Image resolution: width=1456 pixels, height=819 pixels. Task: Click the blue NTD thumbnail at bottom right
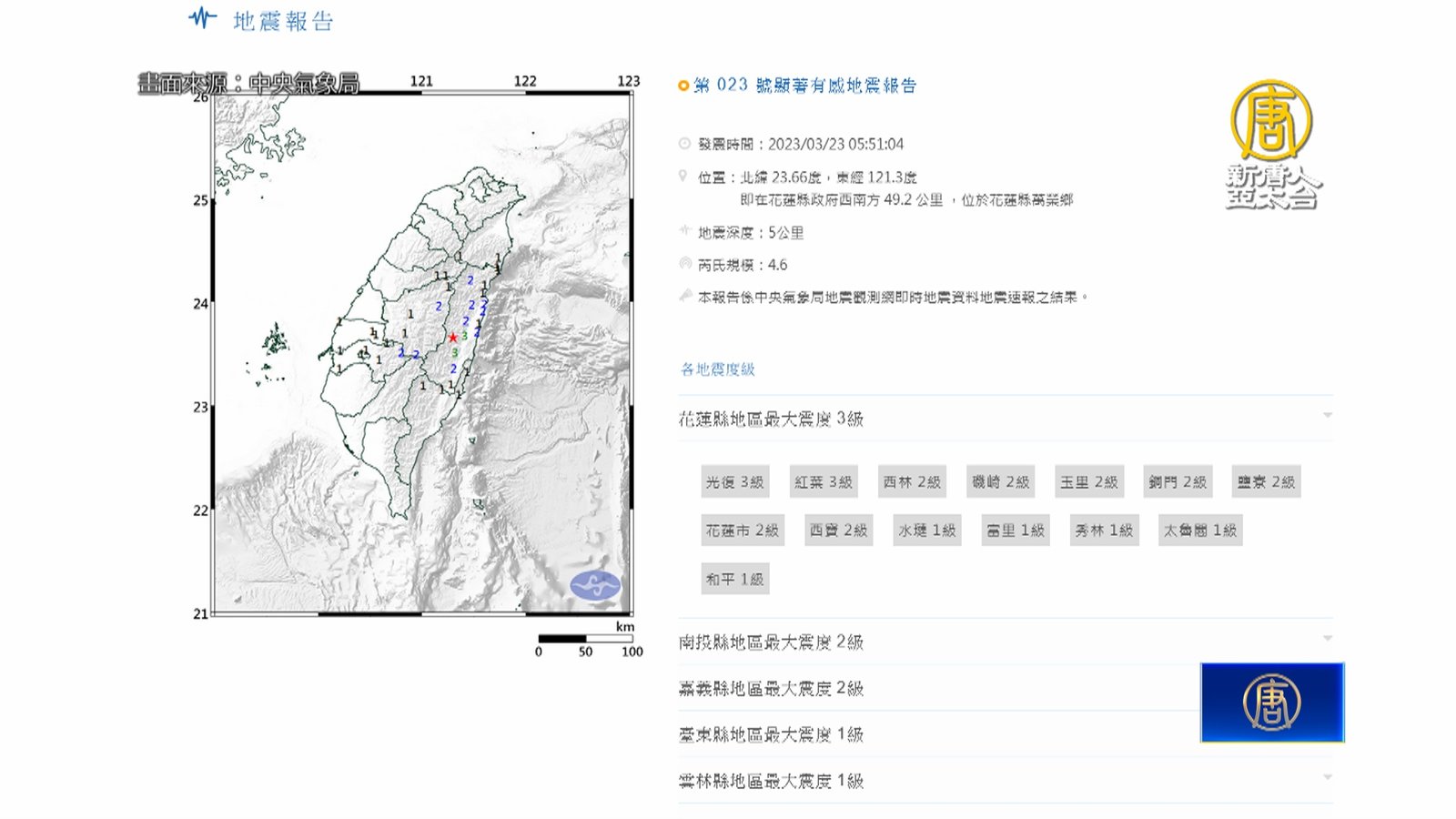point(1271,703)
